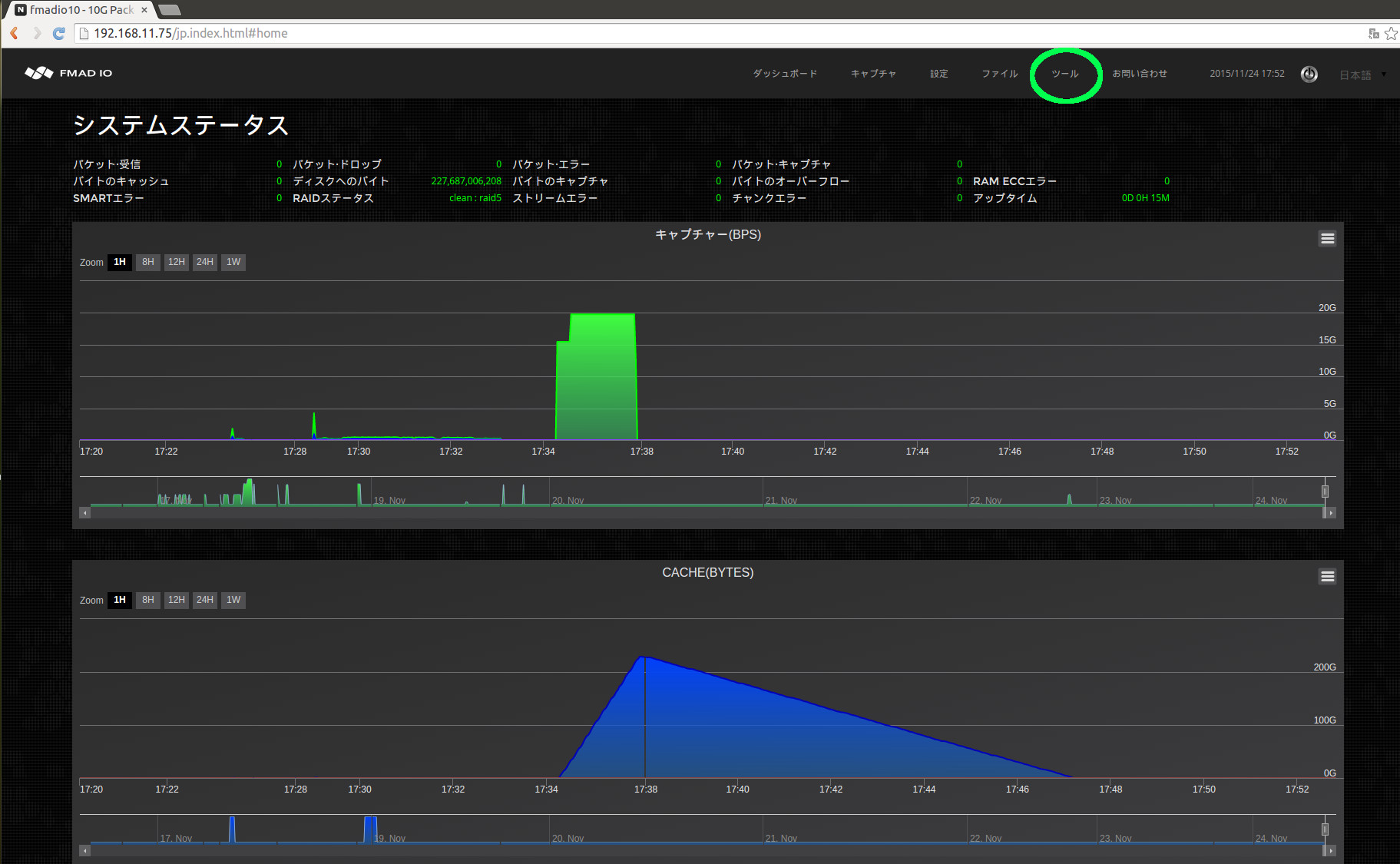Select the 1W zoom on the BPS chart

[x=233, y=262]
